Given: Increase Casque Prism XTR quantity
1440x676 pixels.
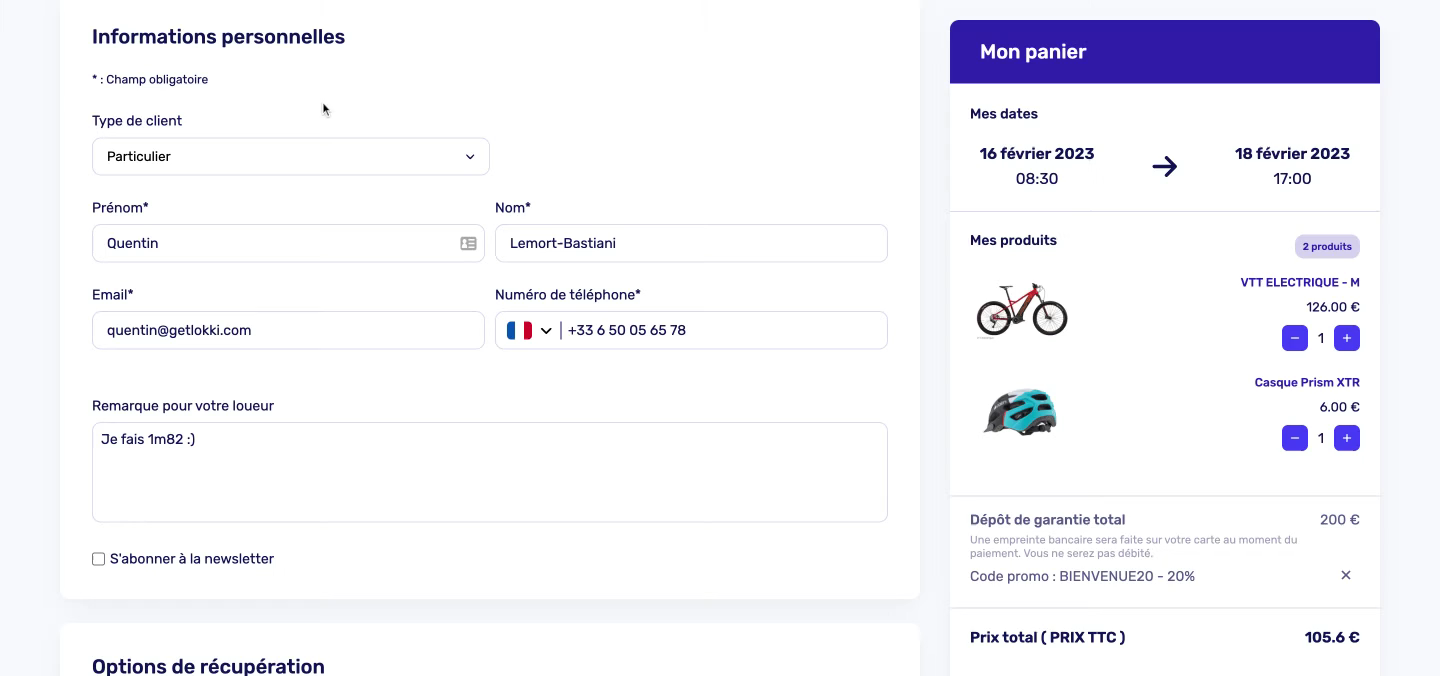Looking at the screenshot, I should click(x=1347, y=438).
